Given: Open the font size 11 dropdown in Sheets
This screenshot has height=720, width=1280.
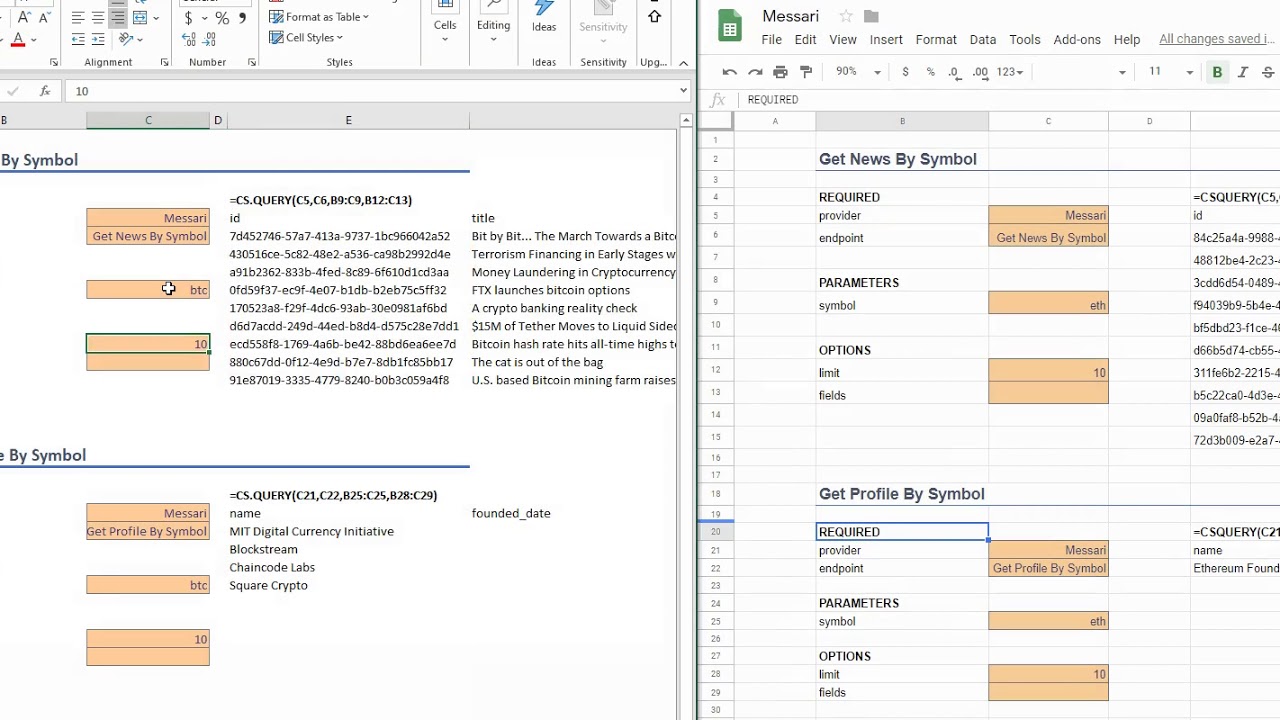Looking at the screenshot, I should pos(1170,72).
